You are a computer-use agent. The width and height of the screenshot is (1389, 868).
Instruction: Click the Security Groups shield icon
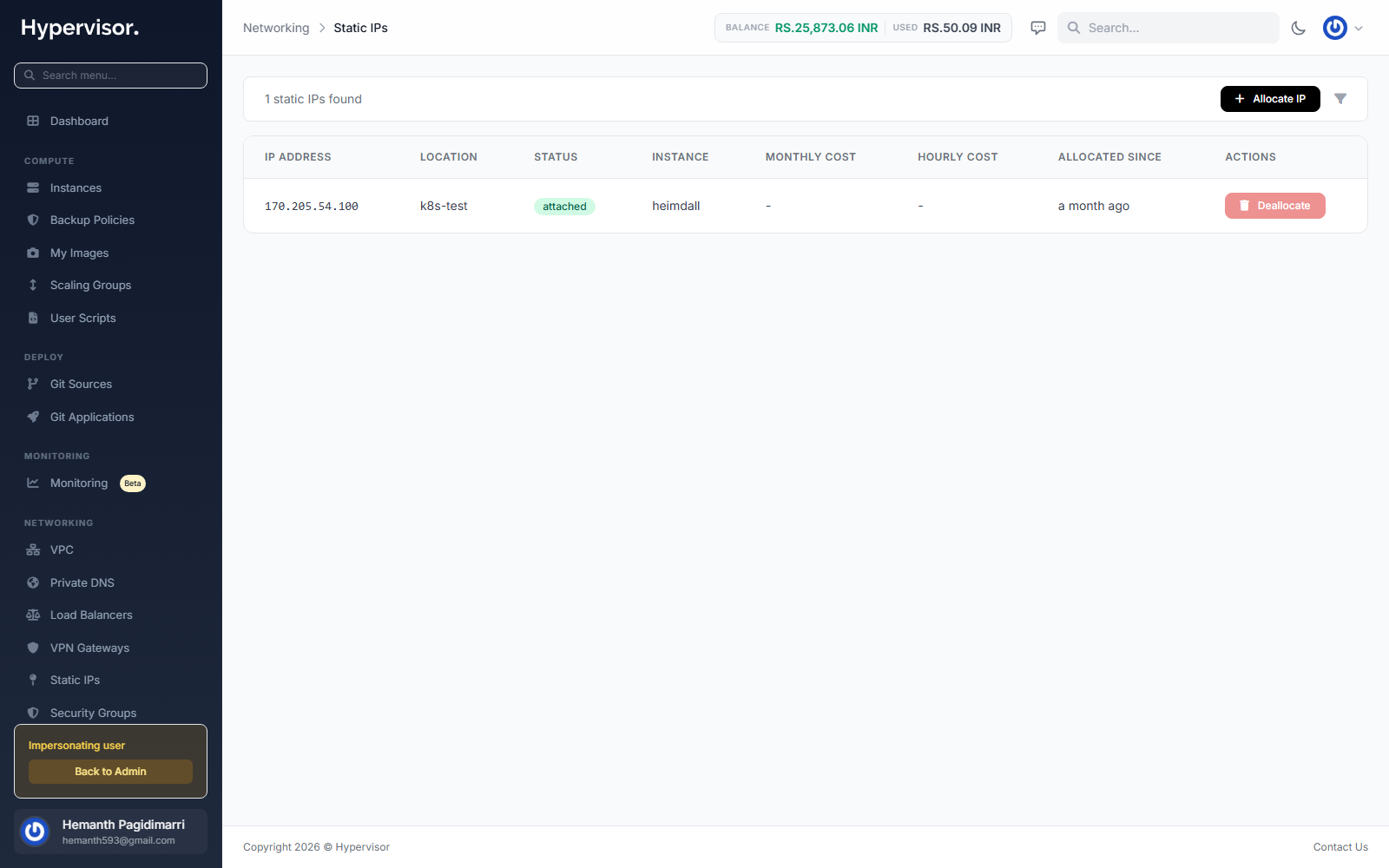tap(33, 713)
